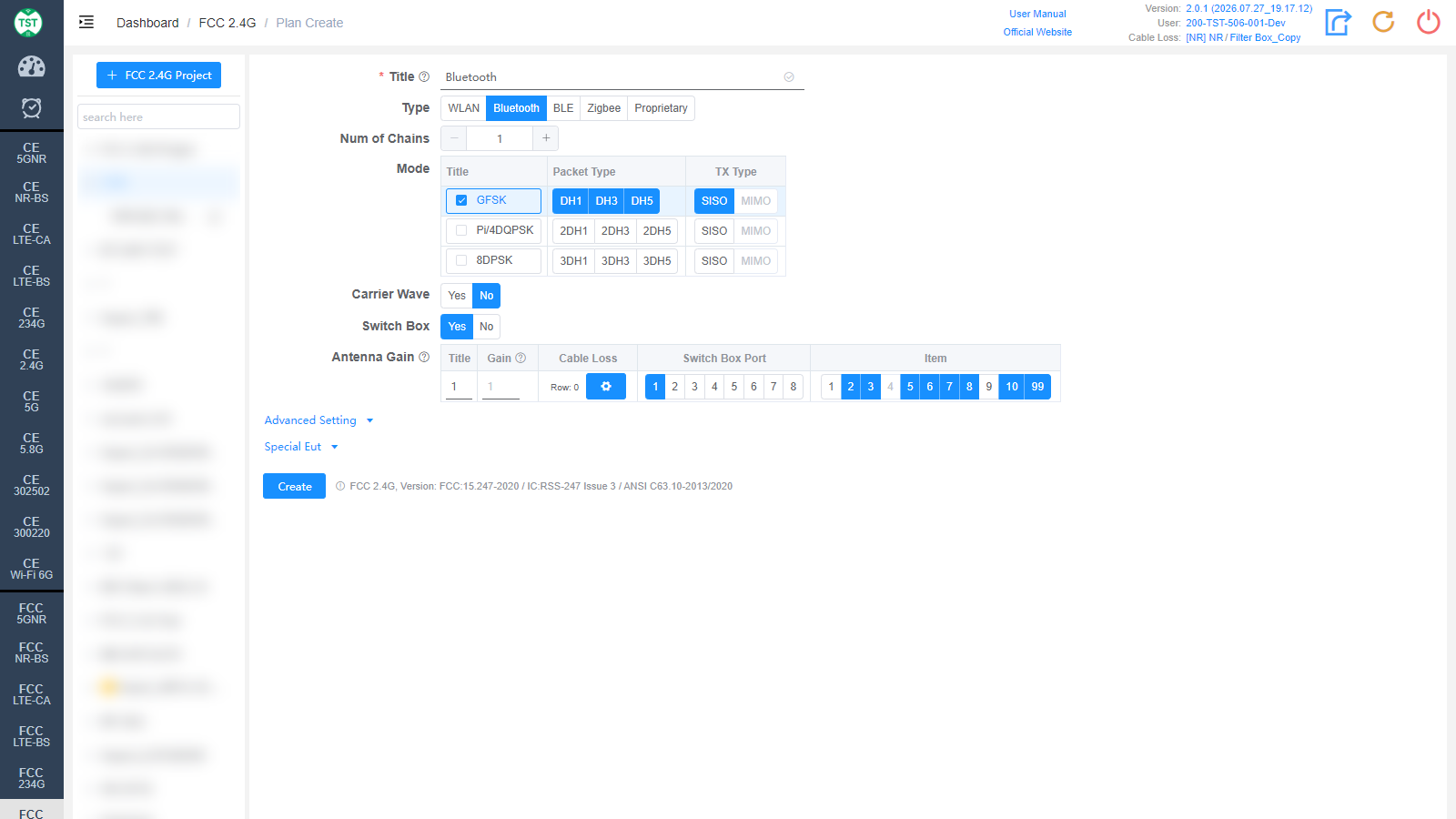Toggle 2DH1 packet type
The image size is (1456, 819).
pos(573,231)
